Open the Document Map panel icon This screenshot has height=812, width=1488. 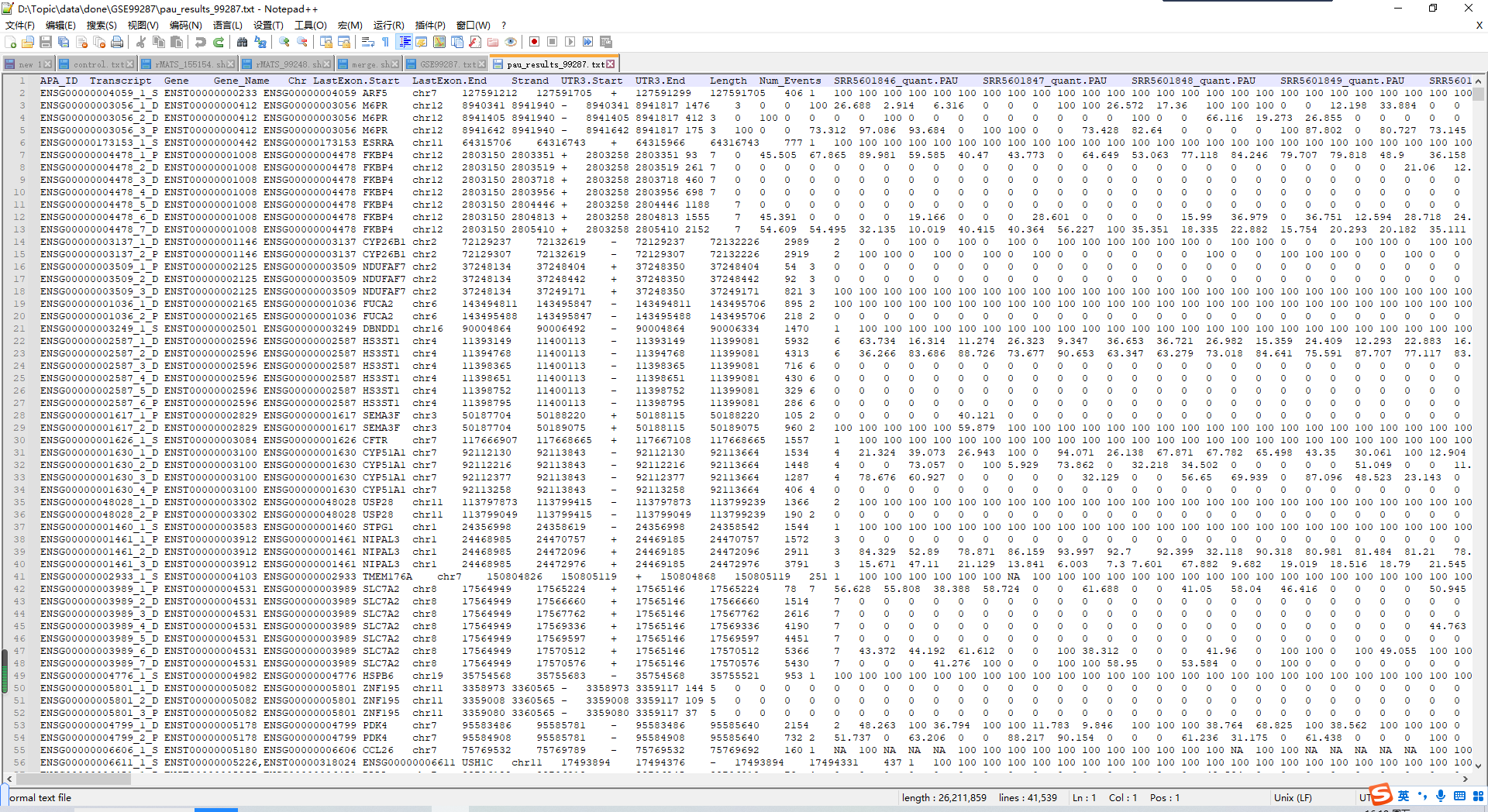pyautogui.click(x=439, y=42)
